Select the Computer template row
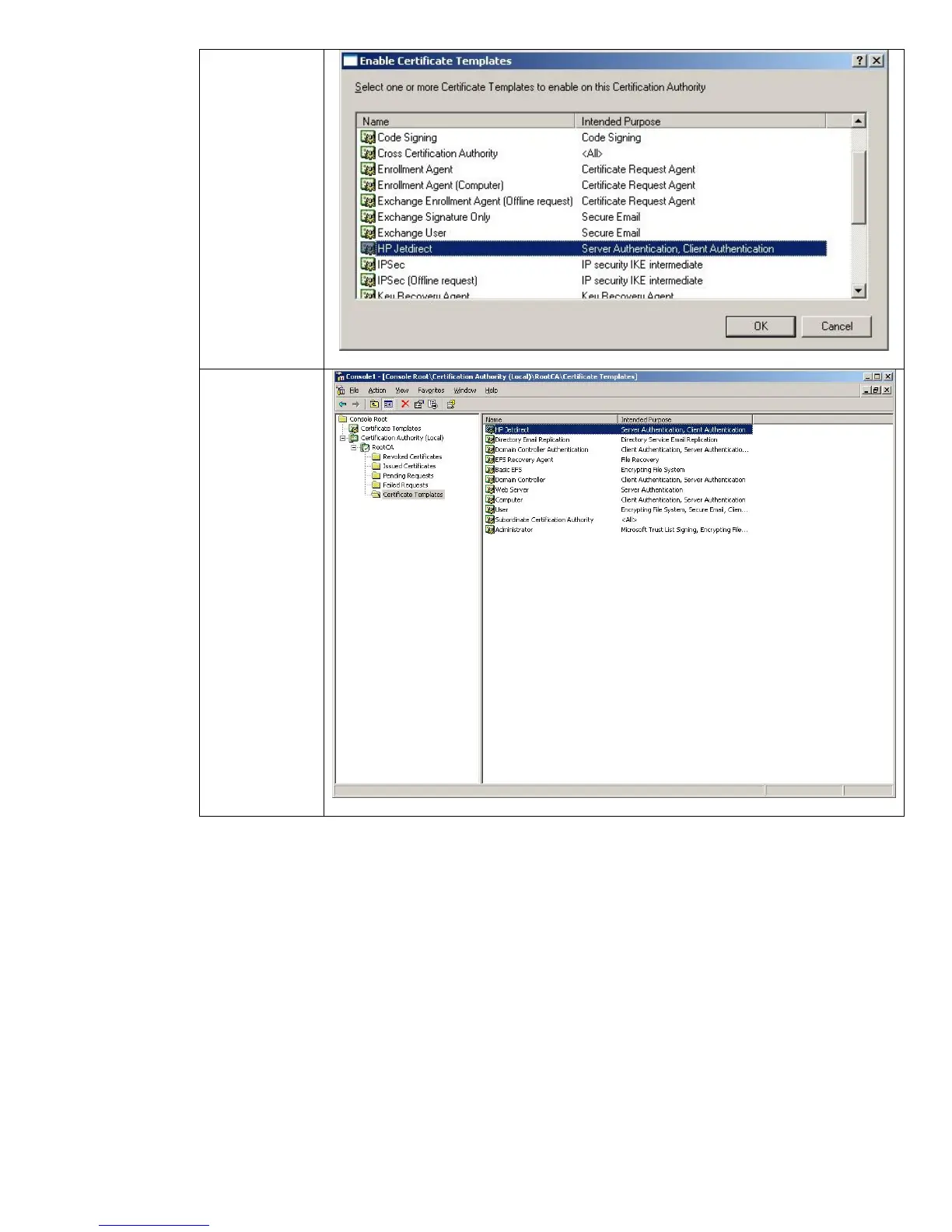952x1232 pixels. coord(618,500)
